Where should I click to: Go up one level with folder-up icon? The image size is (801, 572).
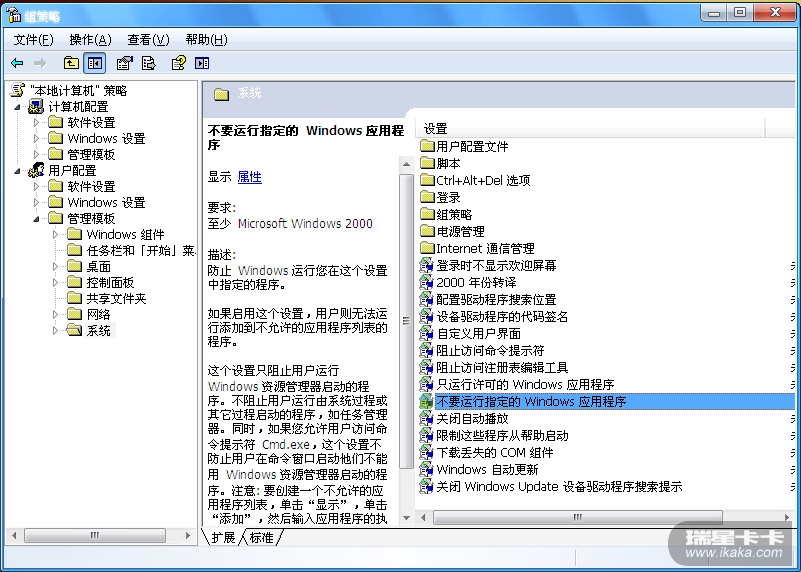[x=71, y=63]
